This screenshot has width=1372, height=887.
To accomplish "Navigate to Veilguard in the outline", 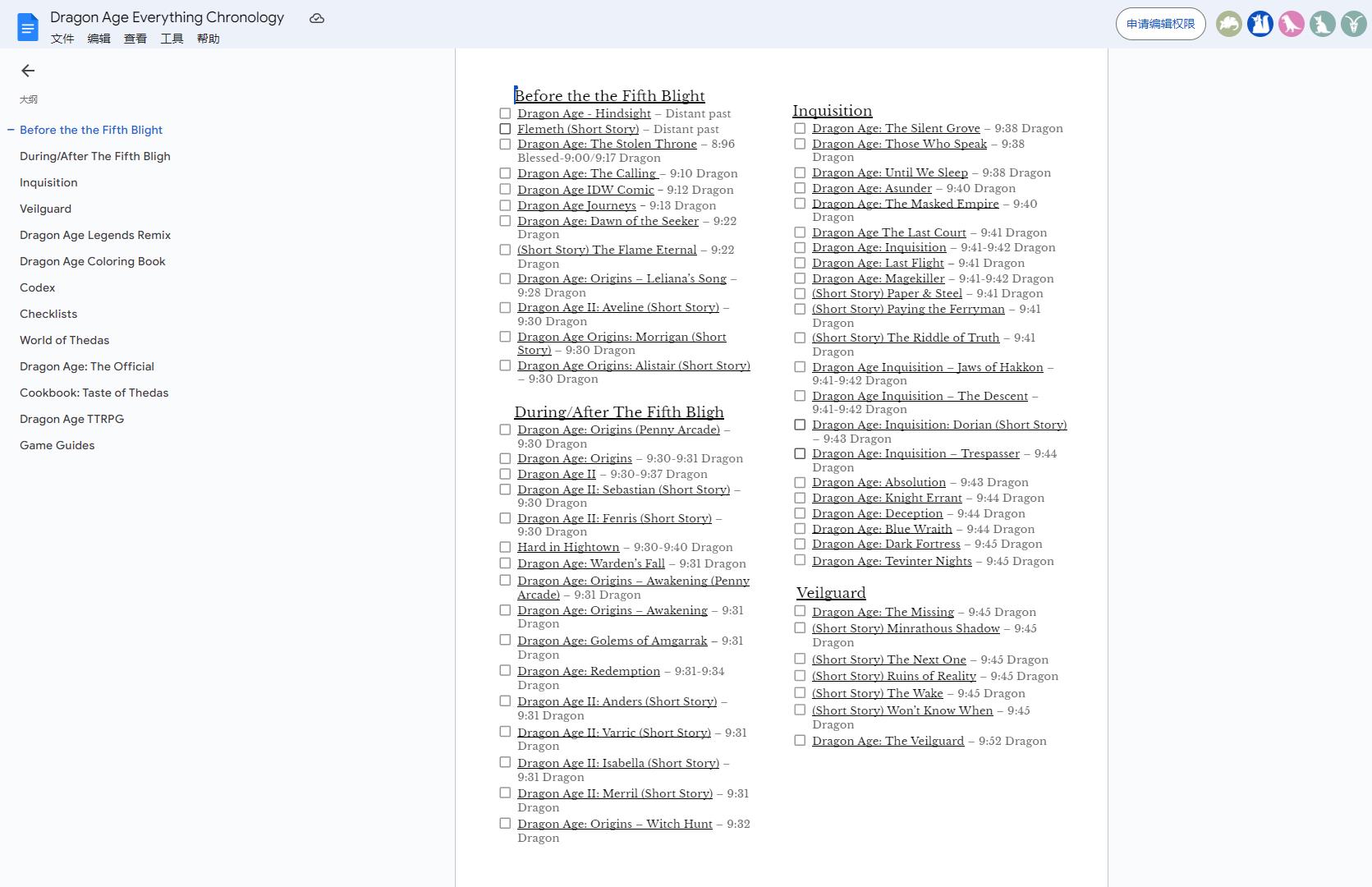I will tap(45, 209).
